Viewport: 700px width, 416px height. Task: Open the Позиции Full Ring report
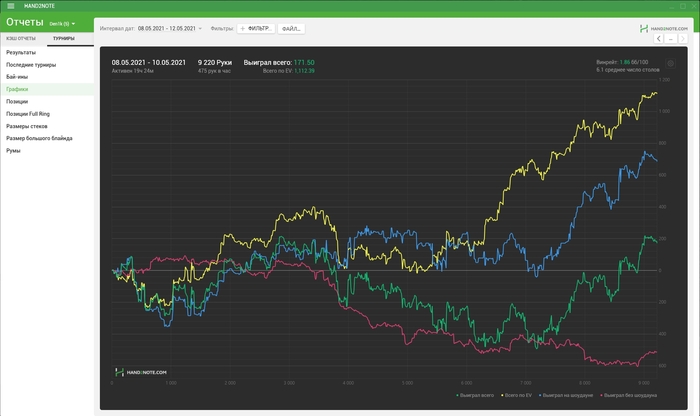click(x=47, y=114)
